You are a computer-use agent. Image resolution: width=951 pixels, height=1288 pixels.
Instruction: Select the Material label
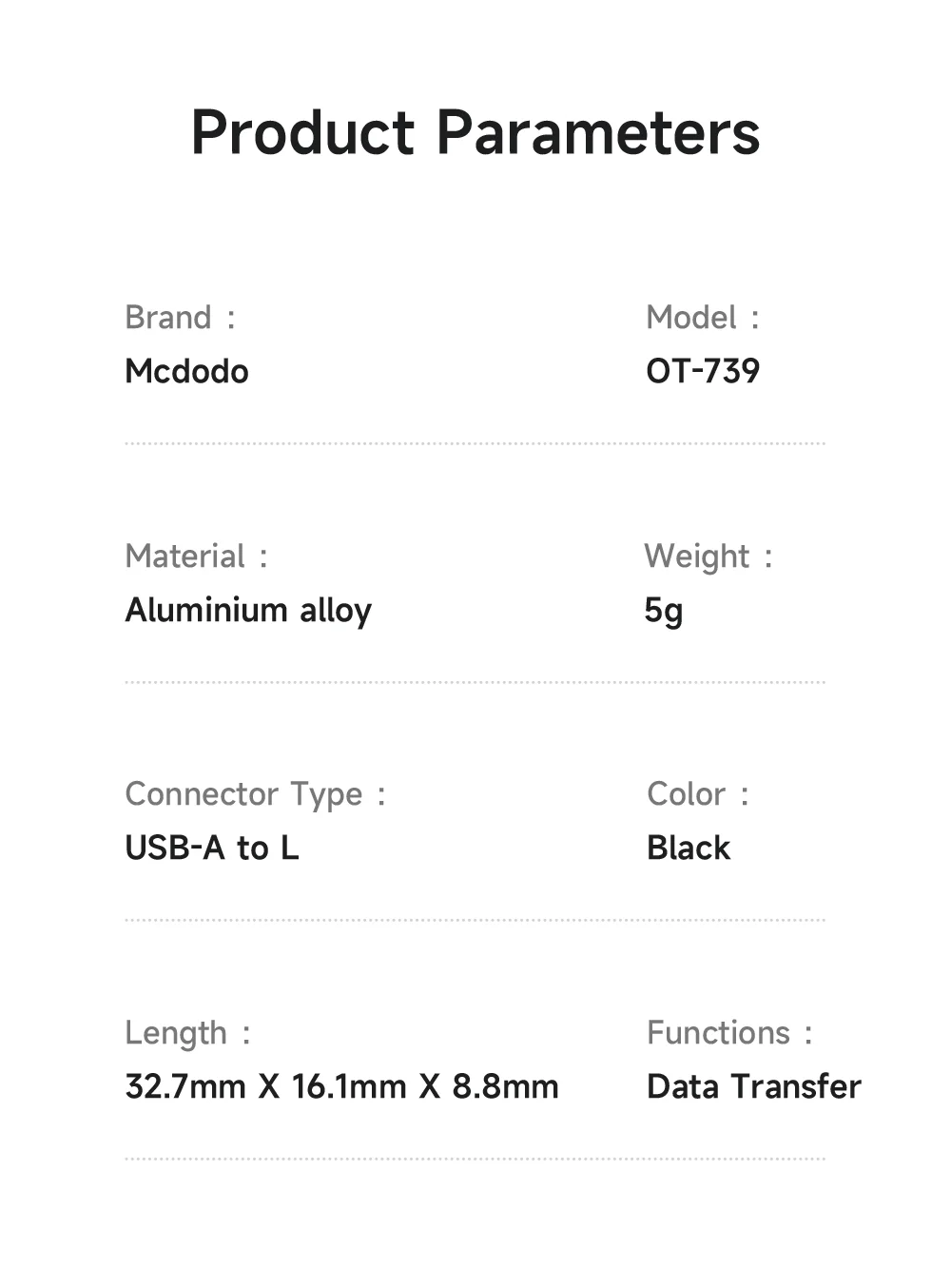196,556
